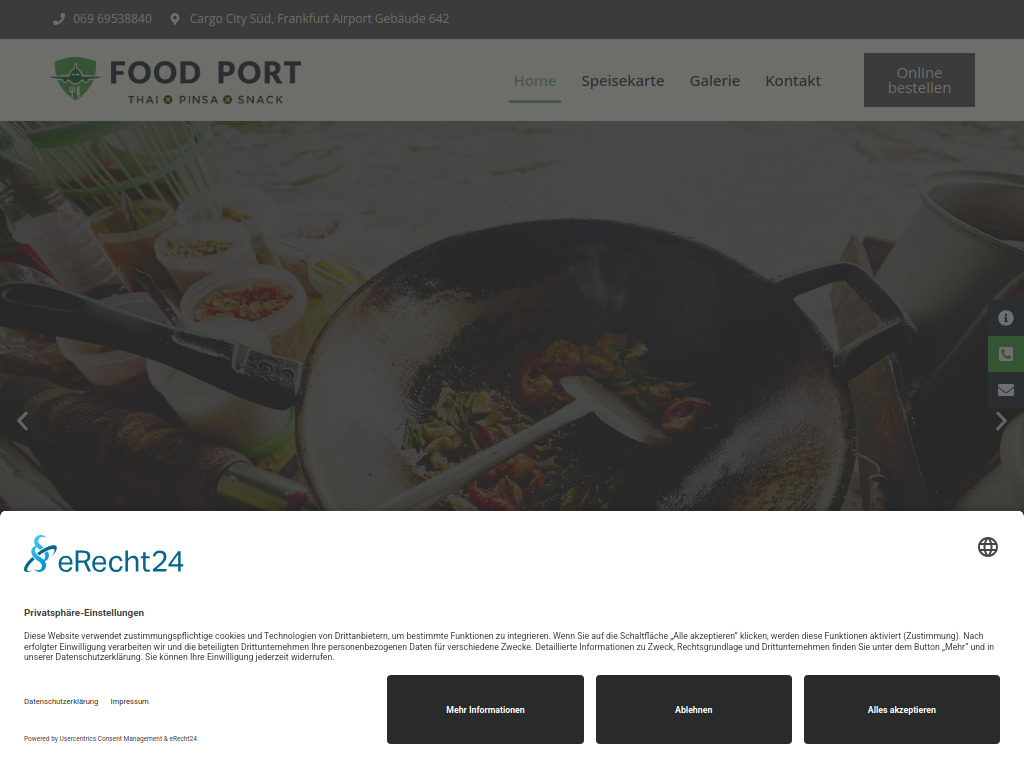Image resolution: width=1024 pixels, height=768 pixels.
Task: Click the phone icon in top bar
Action: coord(59,19)
